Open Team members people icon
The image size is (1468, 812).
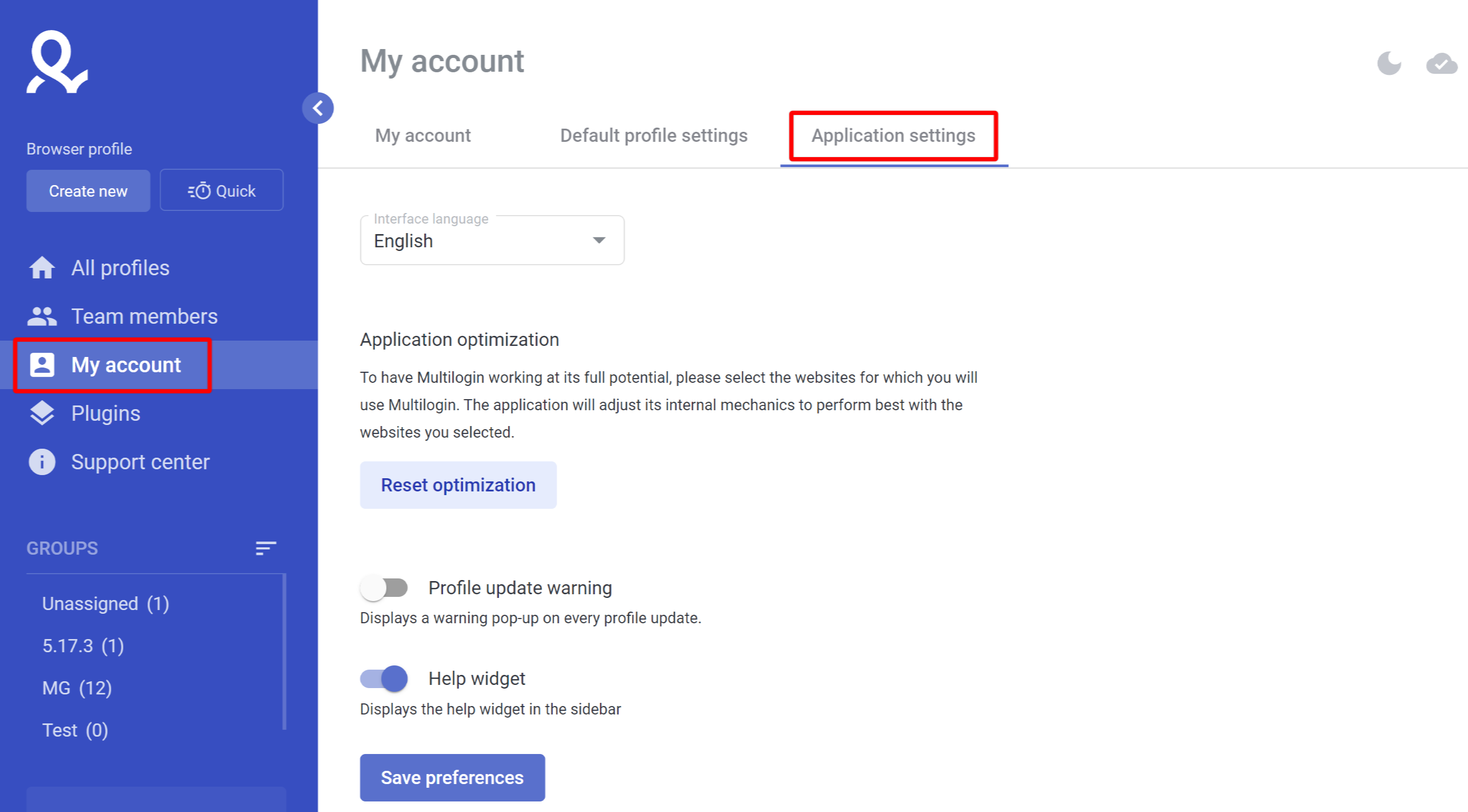pos(42,316)
